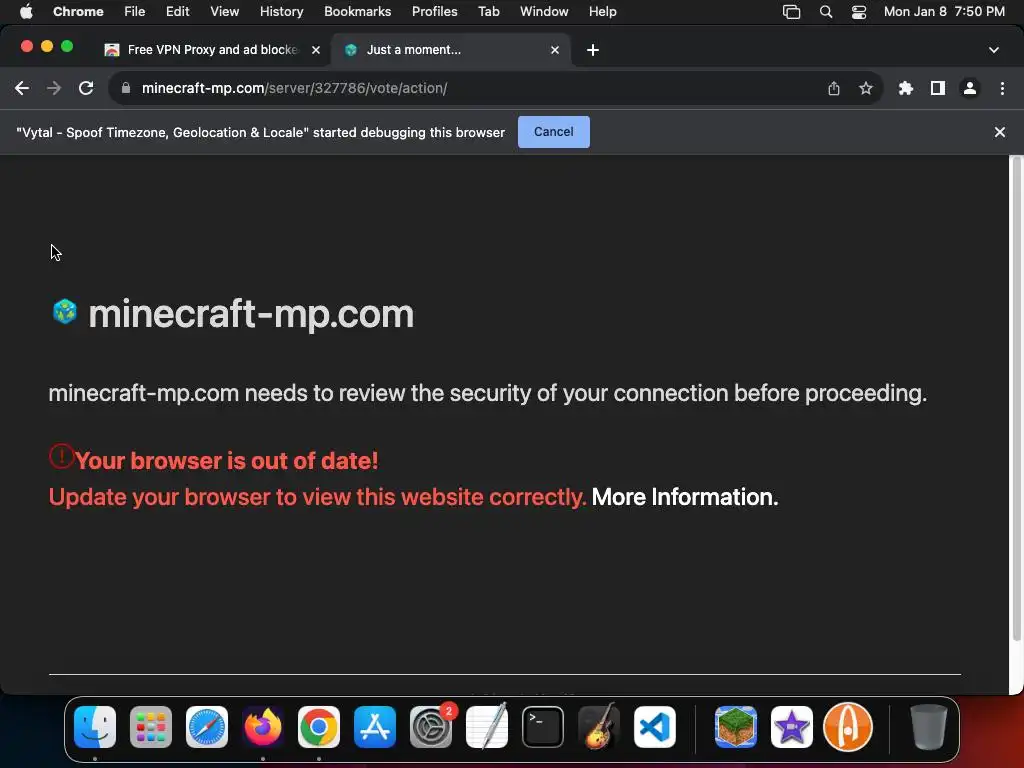The image size is (1024, 768).
Task: Click the minecraft-mp.com heading text
Action: 251,314
